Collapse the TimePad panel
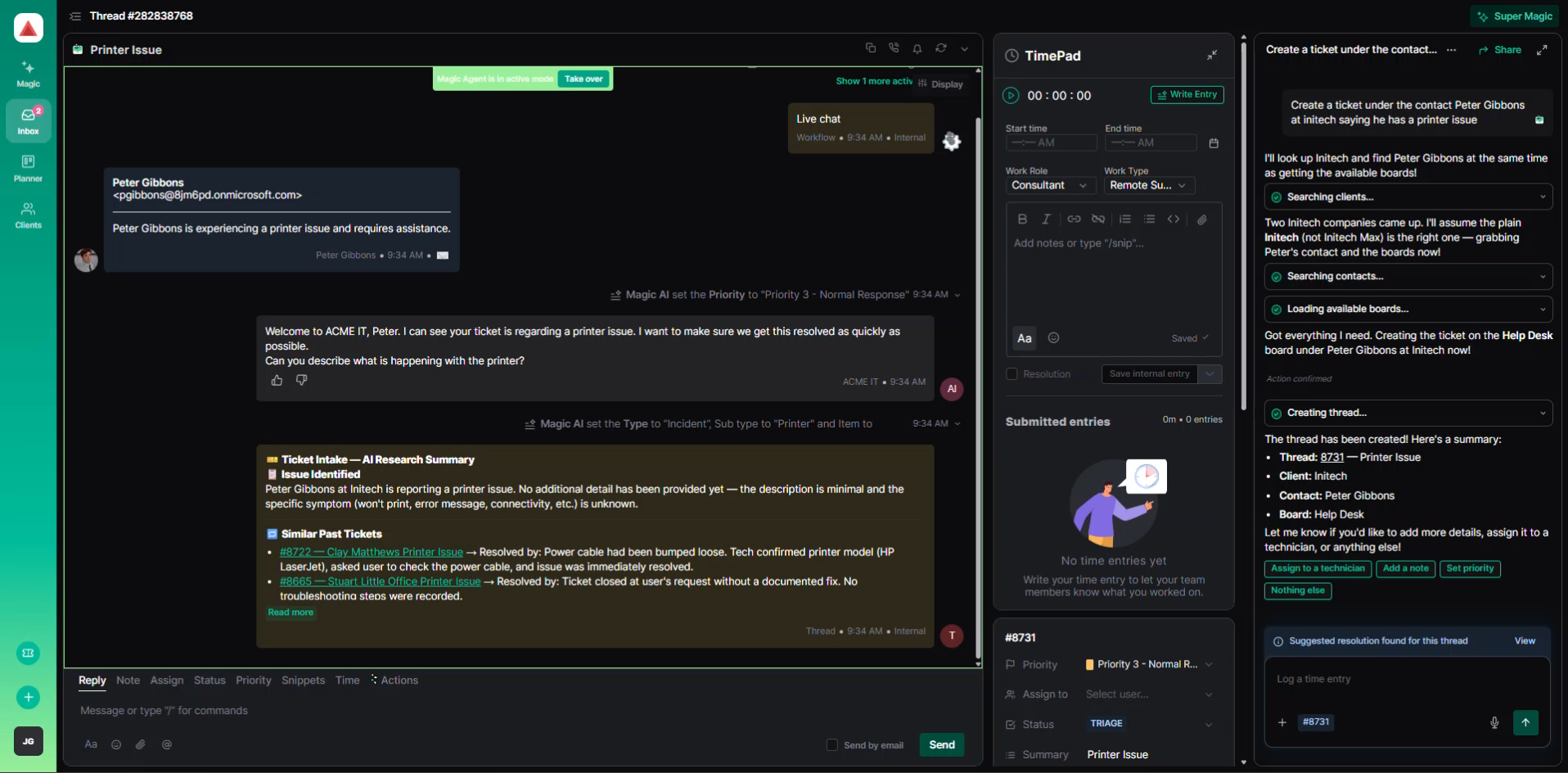Screen dimensions: 1568x773 (1212, 55)
